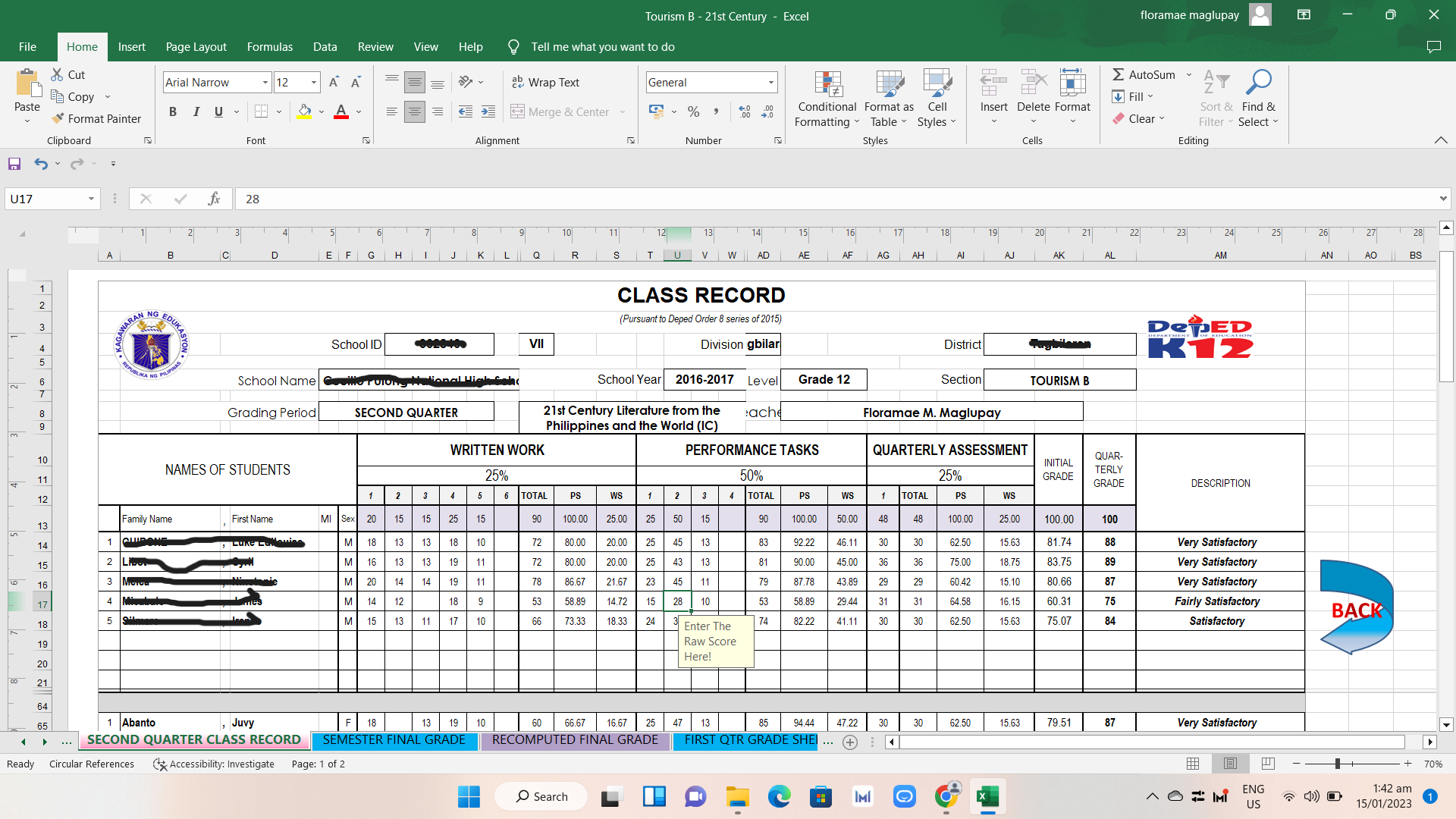Open the Name Box dropdown arrow
1456x819 pixels.
(x=91, y=199)
